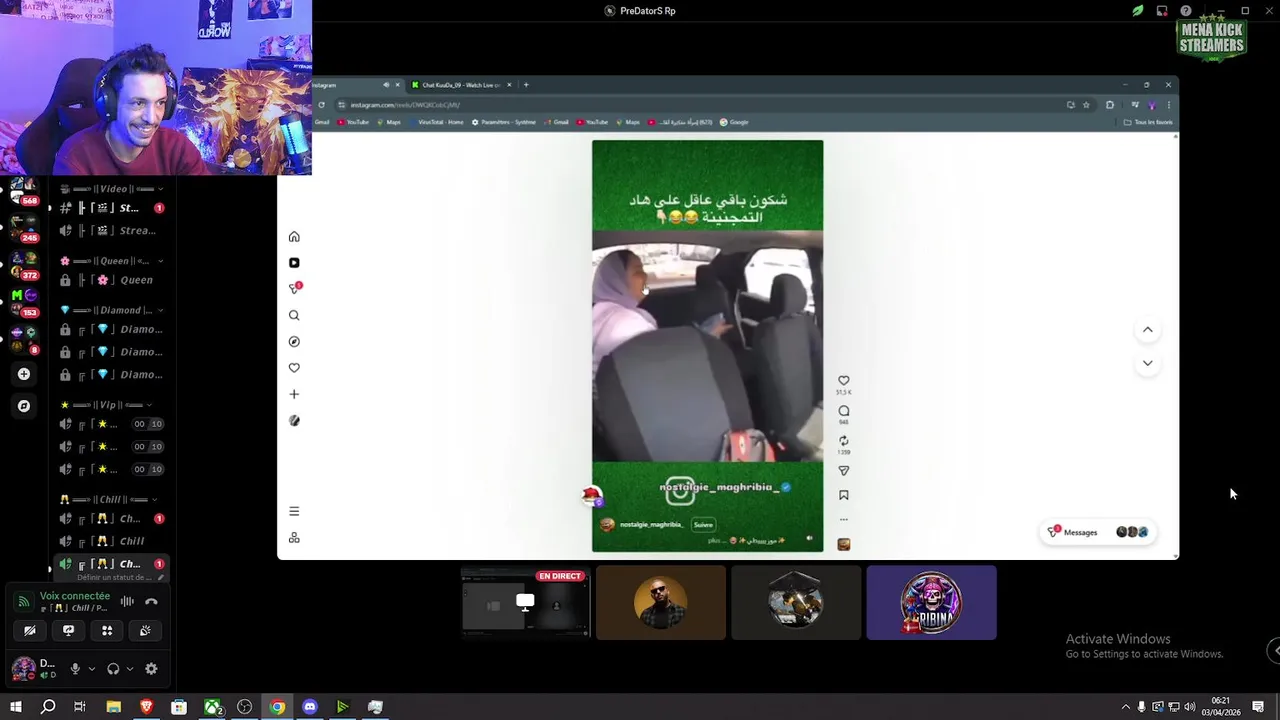The image size is (1280, 720).
Task: Open Discord headphone output options chevron
Action: click(130, 669)
